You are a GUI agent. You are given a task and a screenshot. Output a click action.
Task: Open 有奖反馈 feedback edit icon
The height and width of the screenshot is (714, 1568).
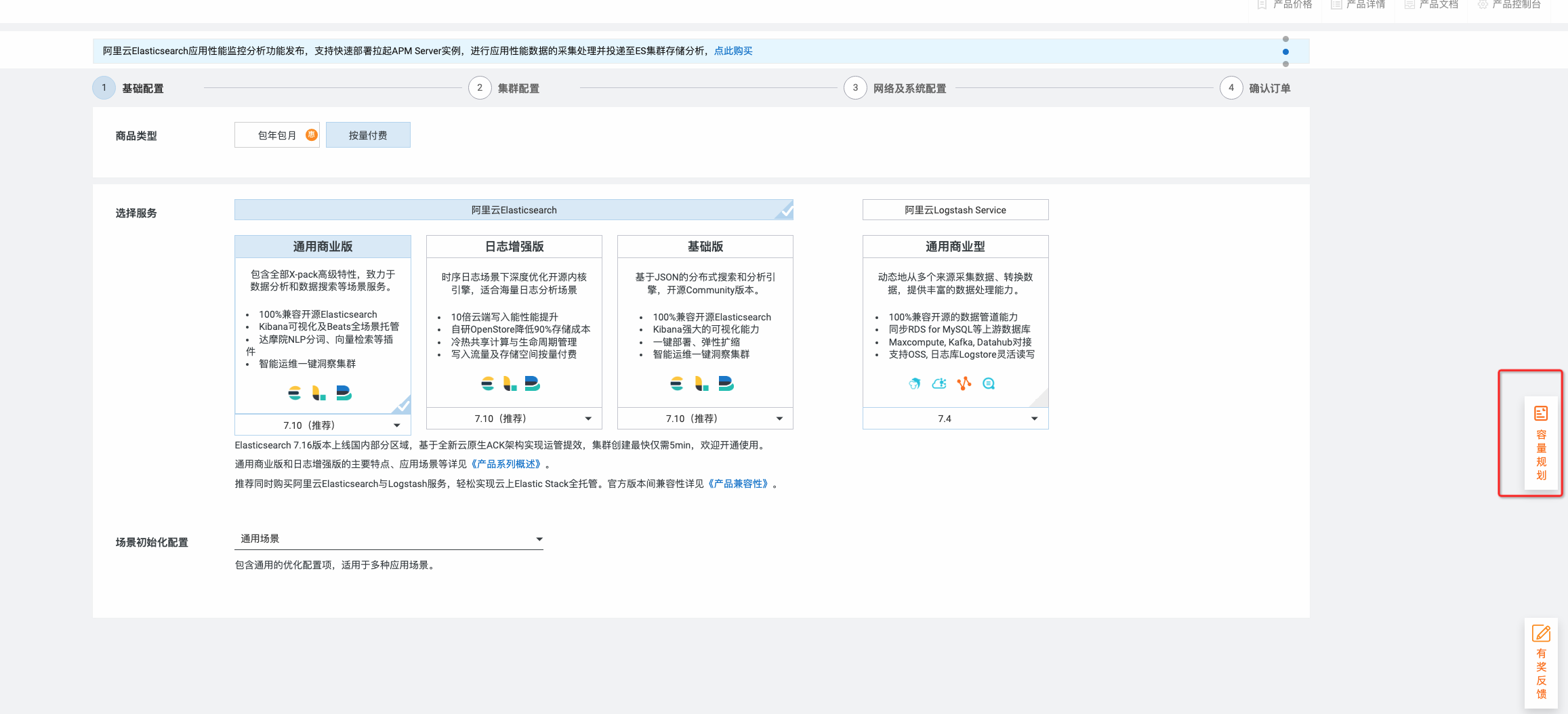(1541, 633)
